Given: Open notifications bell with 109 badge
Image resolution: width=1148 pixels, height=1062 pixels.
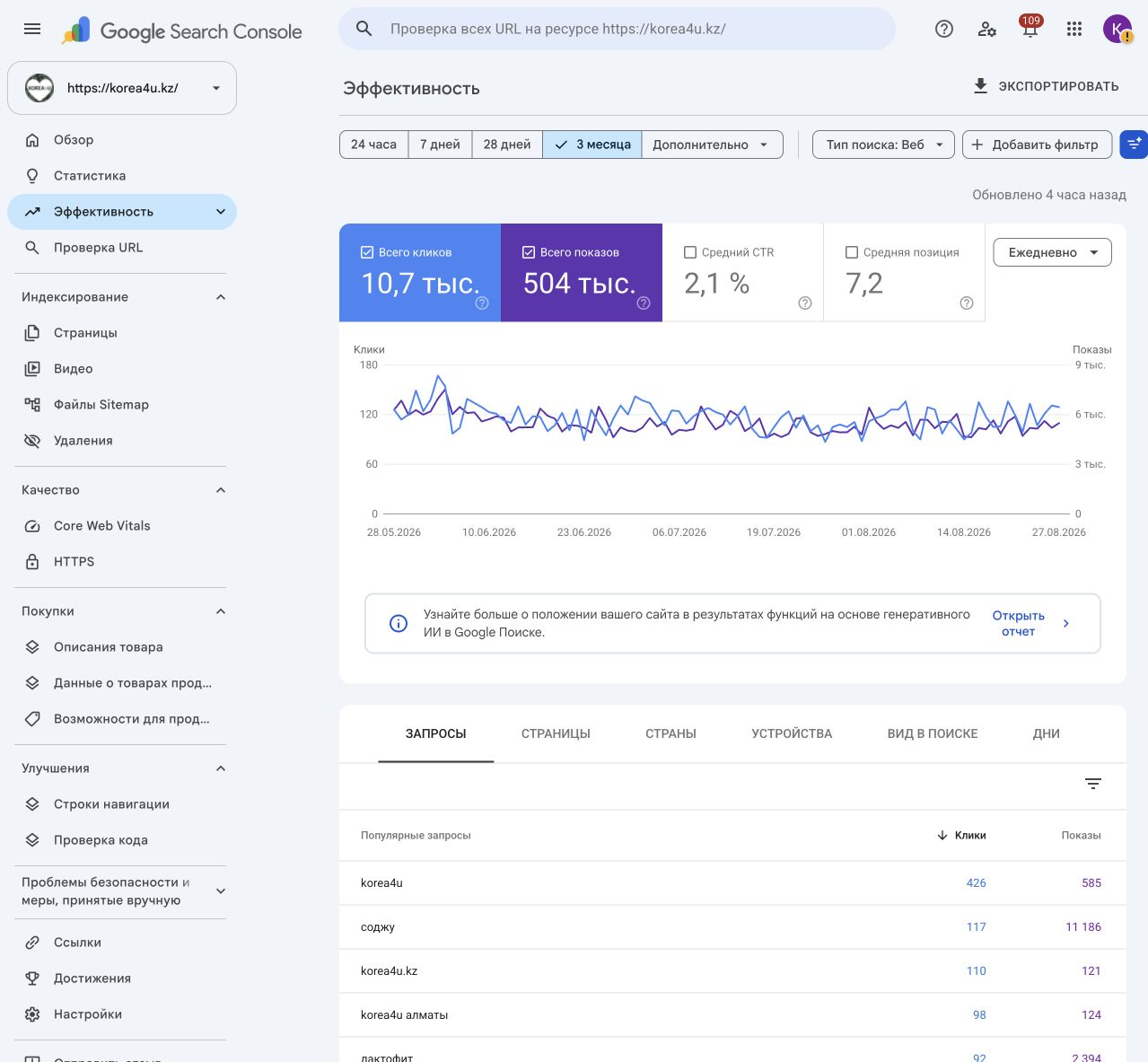Looking at the screenshot, I should 1030,27.
